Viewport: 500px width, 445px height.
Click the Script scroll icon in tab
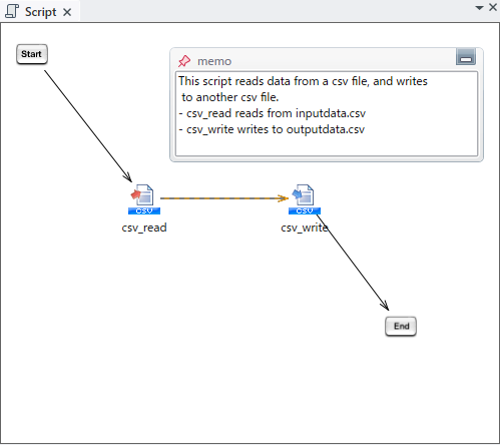coord(12,11)
